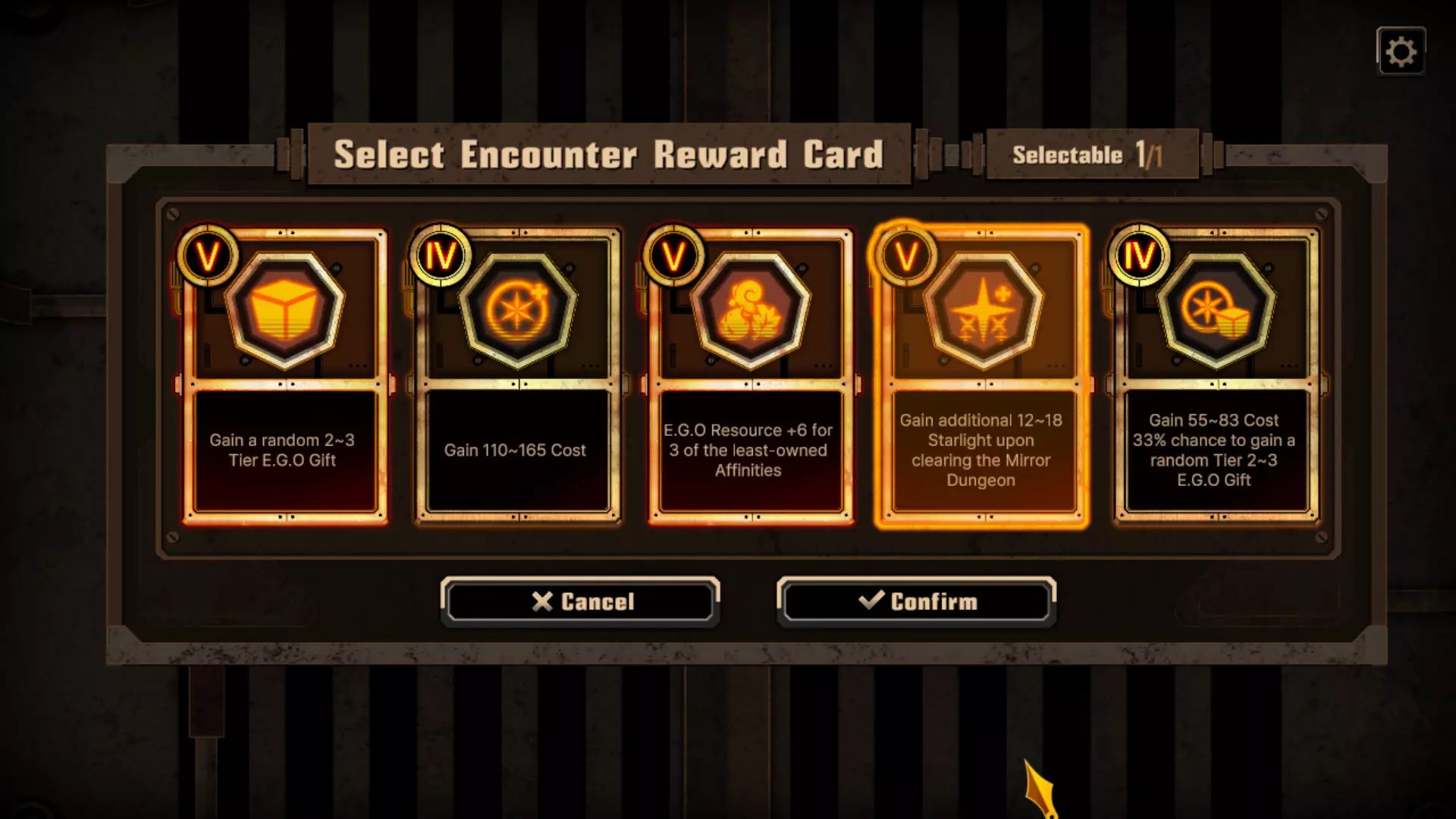Click tier V badge on E.G.O Resource card
This screenshot has width=1456, height=819.
(673, 256)
